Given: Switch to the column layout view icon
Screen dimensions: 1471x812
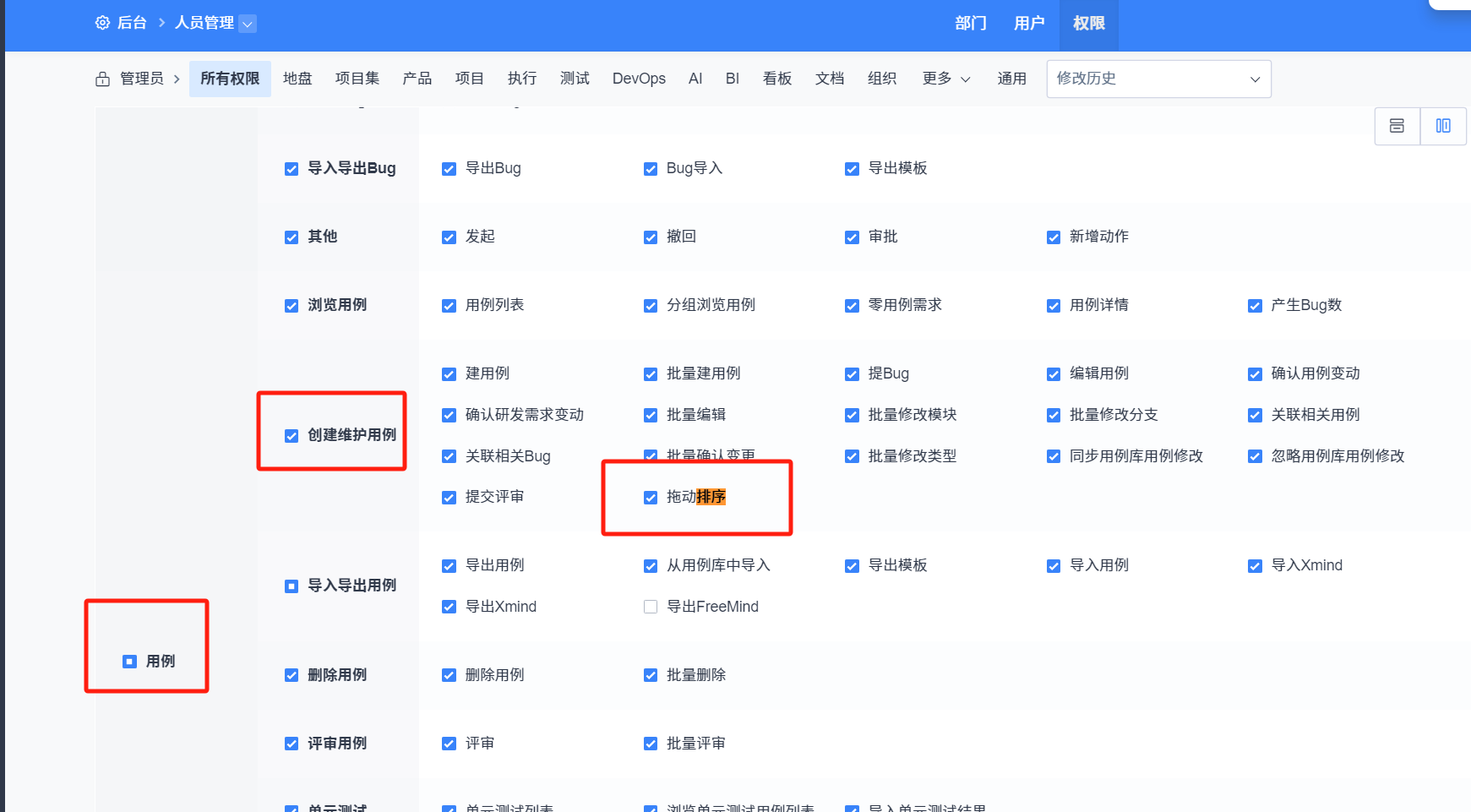Looking at the screenshot, I should pyautogui.click(x=1443, y=126).
